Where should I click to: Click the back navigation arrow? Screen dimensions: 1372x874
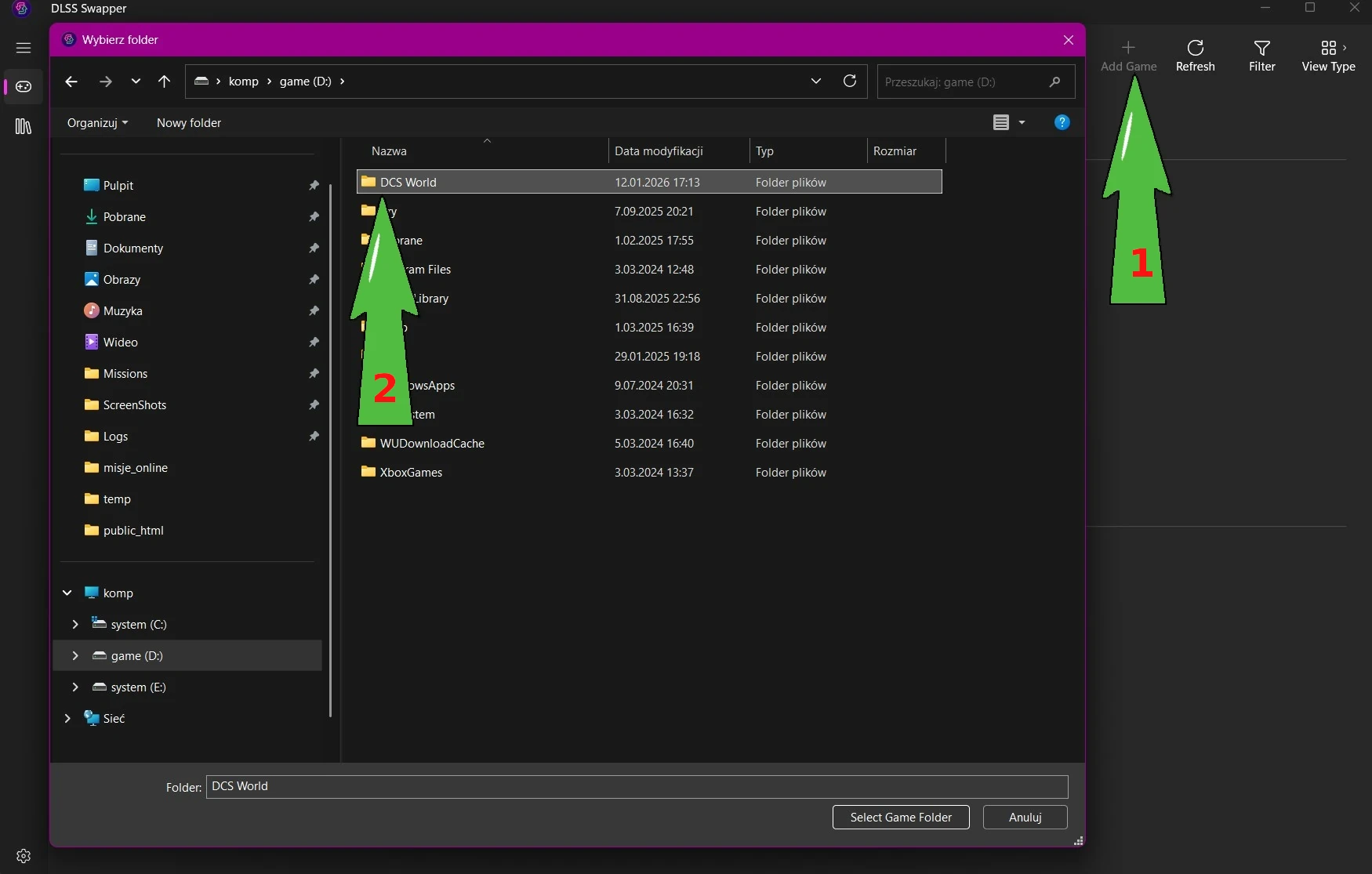(x=71, y=82)
